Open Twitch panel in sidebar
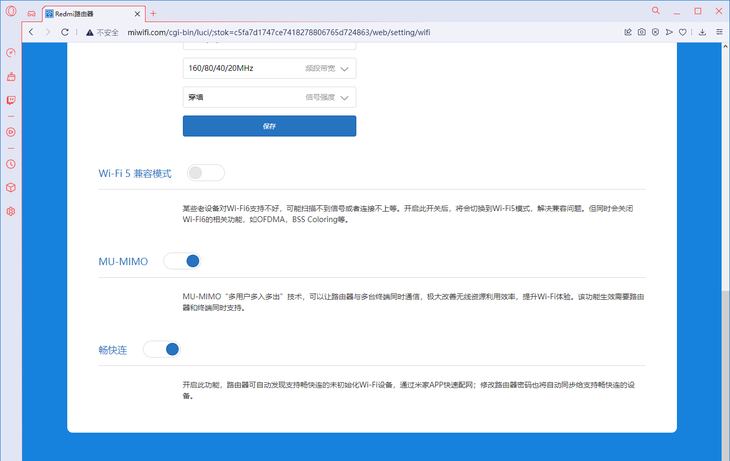730x461 pixels. [11, 100]
